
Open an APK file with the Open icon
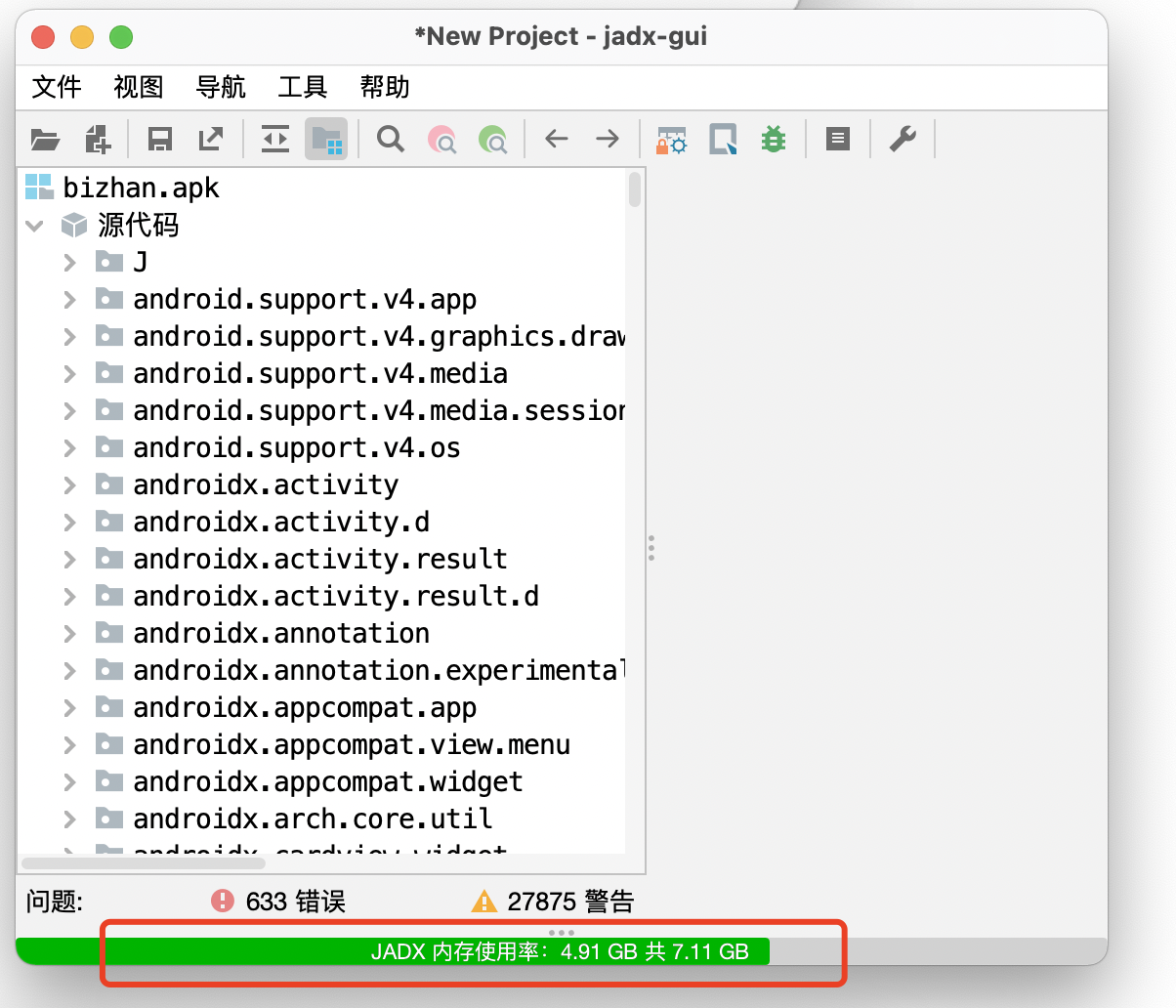(45, 139)
